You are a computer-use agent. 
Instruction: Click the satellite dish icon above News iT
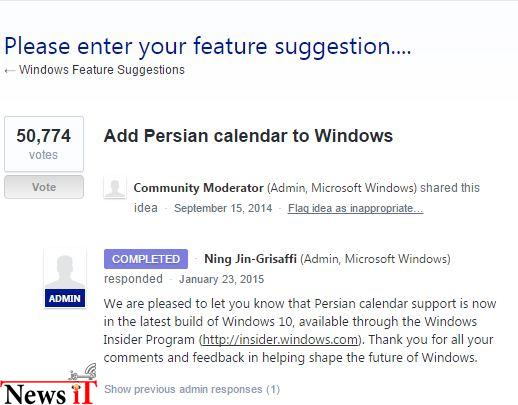(83, 372)
